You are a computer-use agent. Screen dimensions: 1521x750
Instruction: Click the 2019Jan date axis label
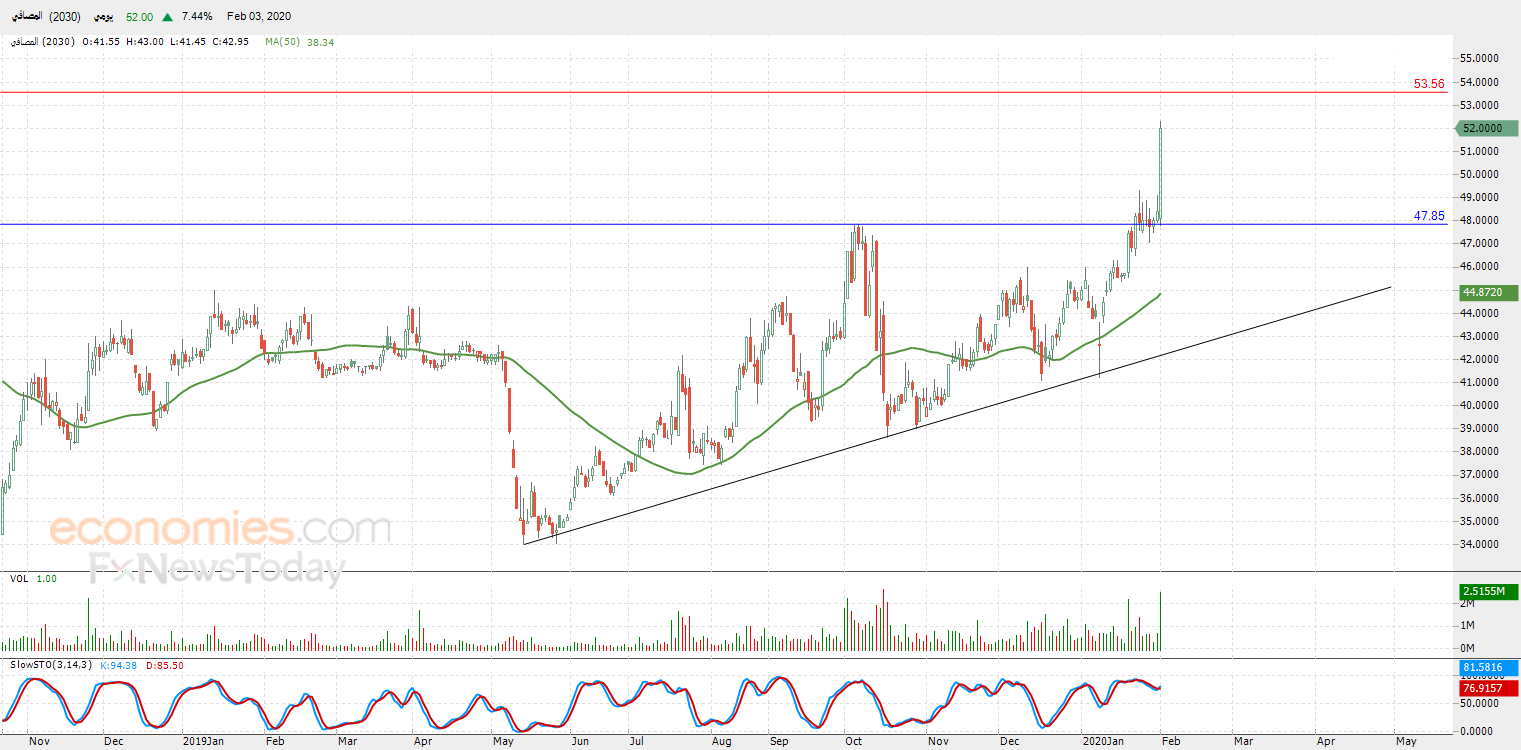point(204,742)
